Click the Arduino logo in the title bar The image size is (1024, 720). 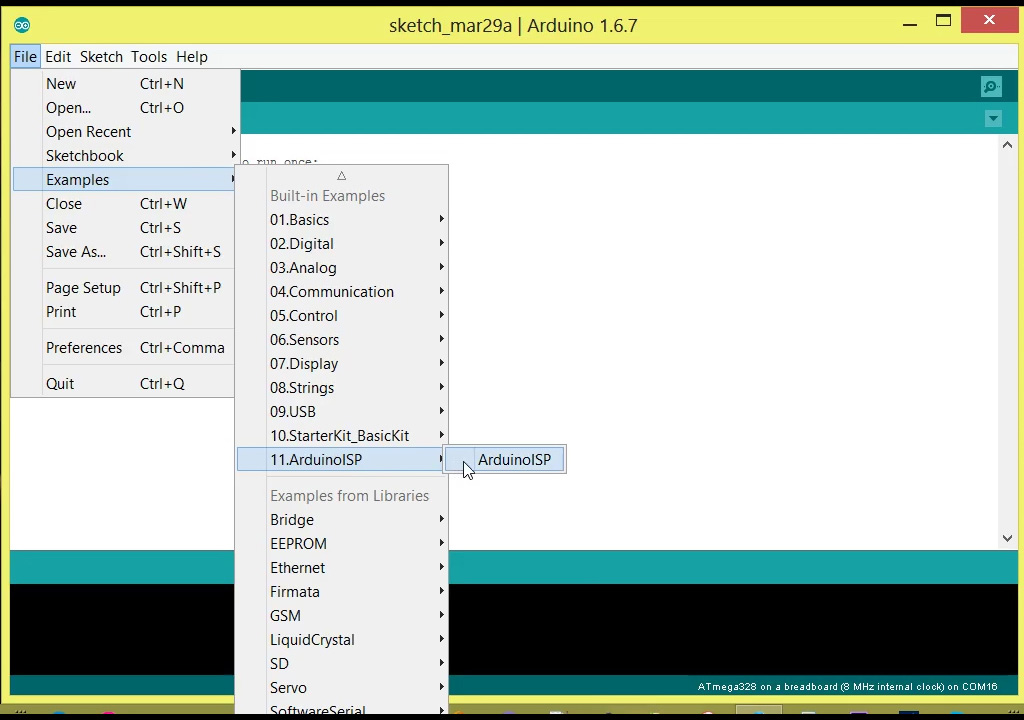click(x=21, y=24)
